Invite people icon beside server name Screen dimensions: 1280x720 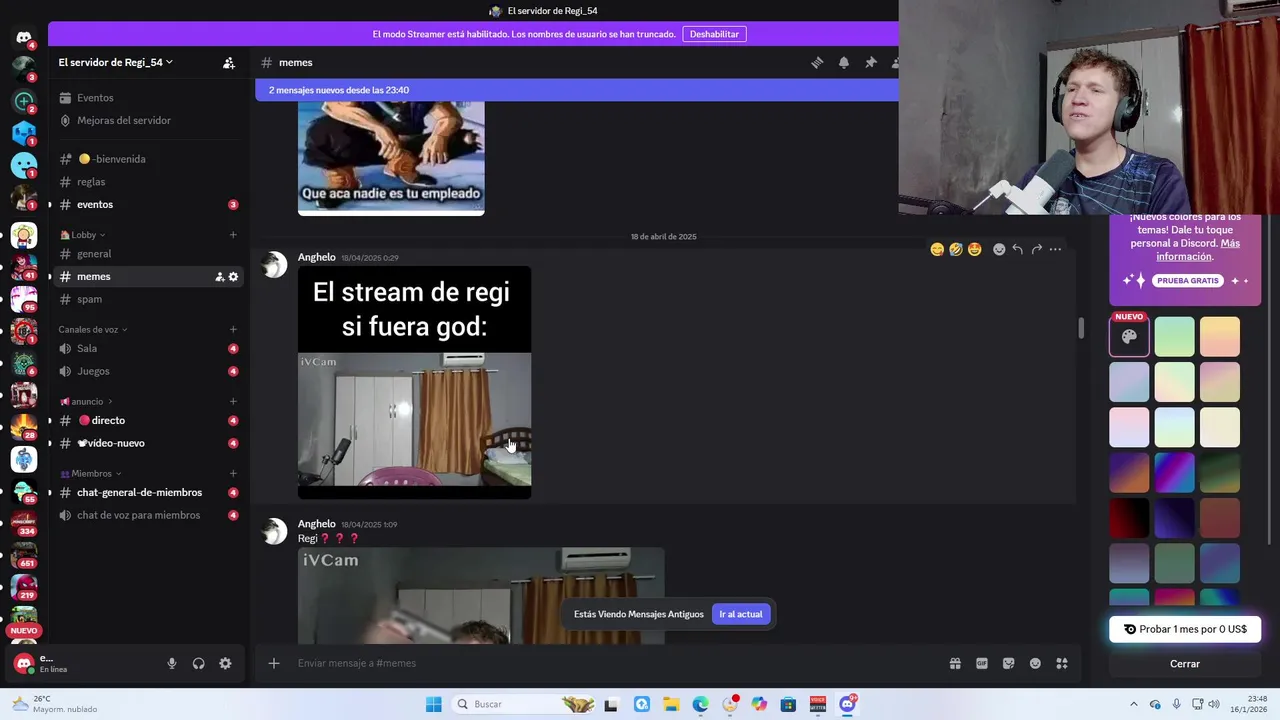coord(229,63)
